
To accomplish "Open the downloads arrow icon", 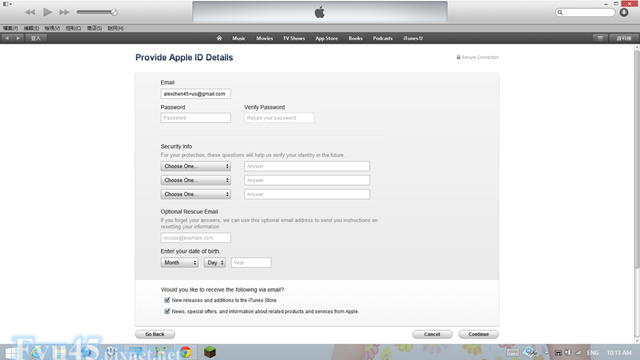I will (624, 12).
